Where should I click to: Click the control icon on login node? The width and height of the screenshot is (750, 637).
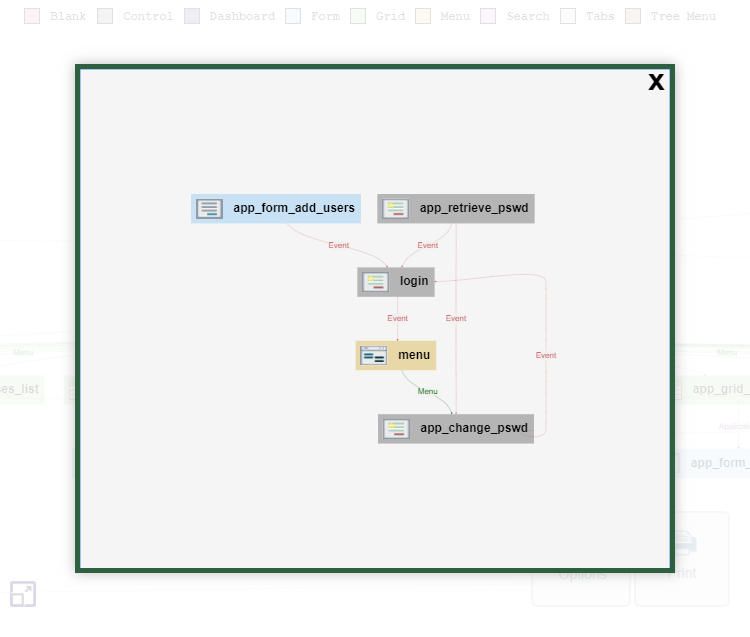coord(376,282)
